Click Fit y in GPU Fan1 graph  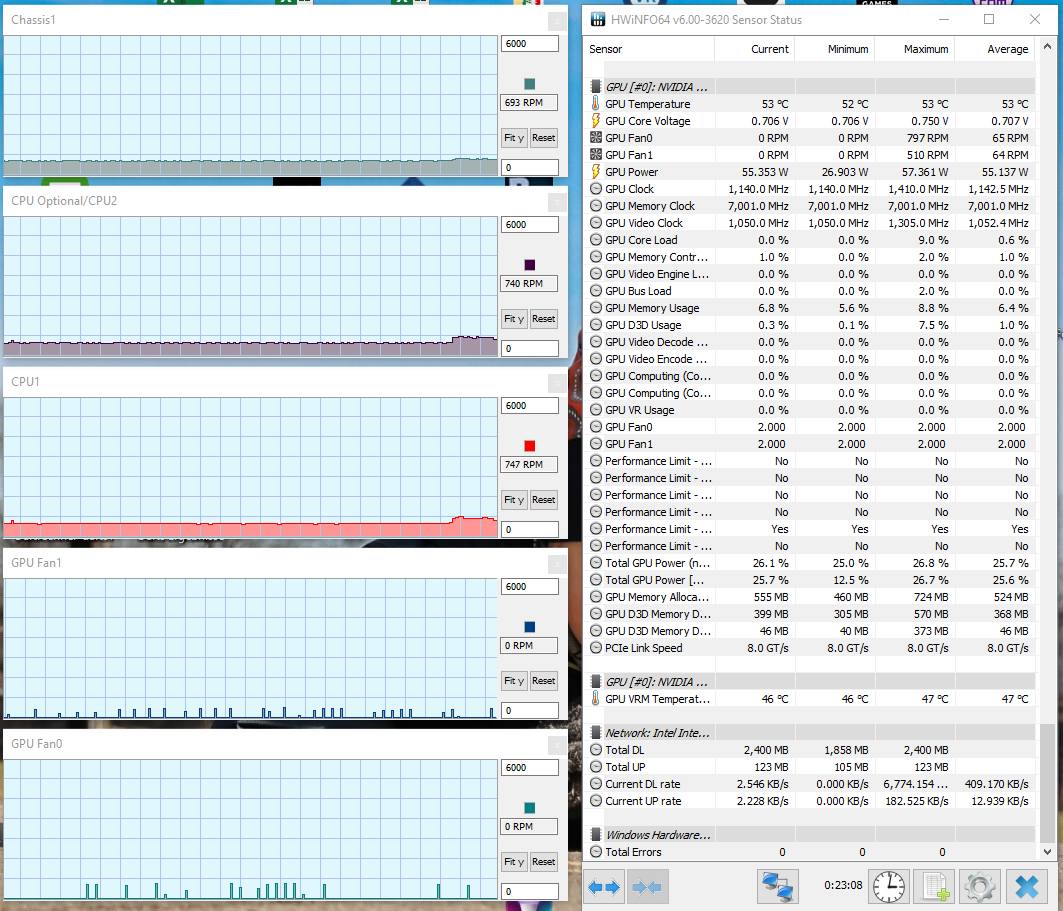point(514,681)
